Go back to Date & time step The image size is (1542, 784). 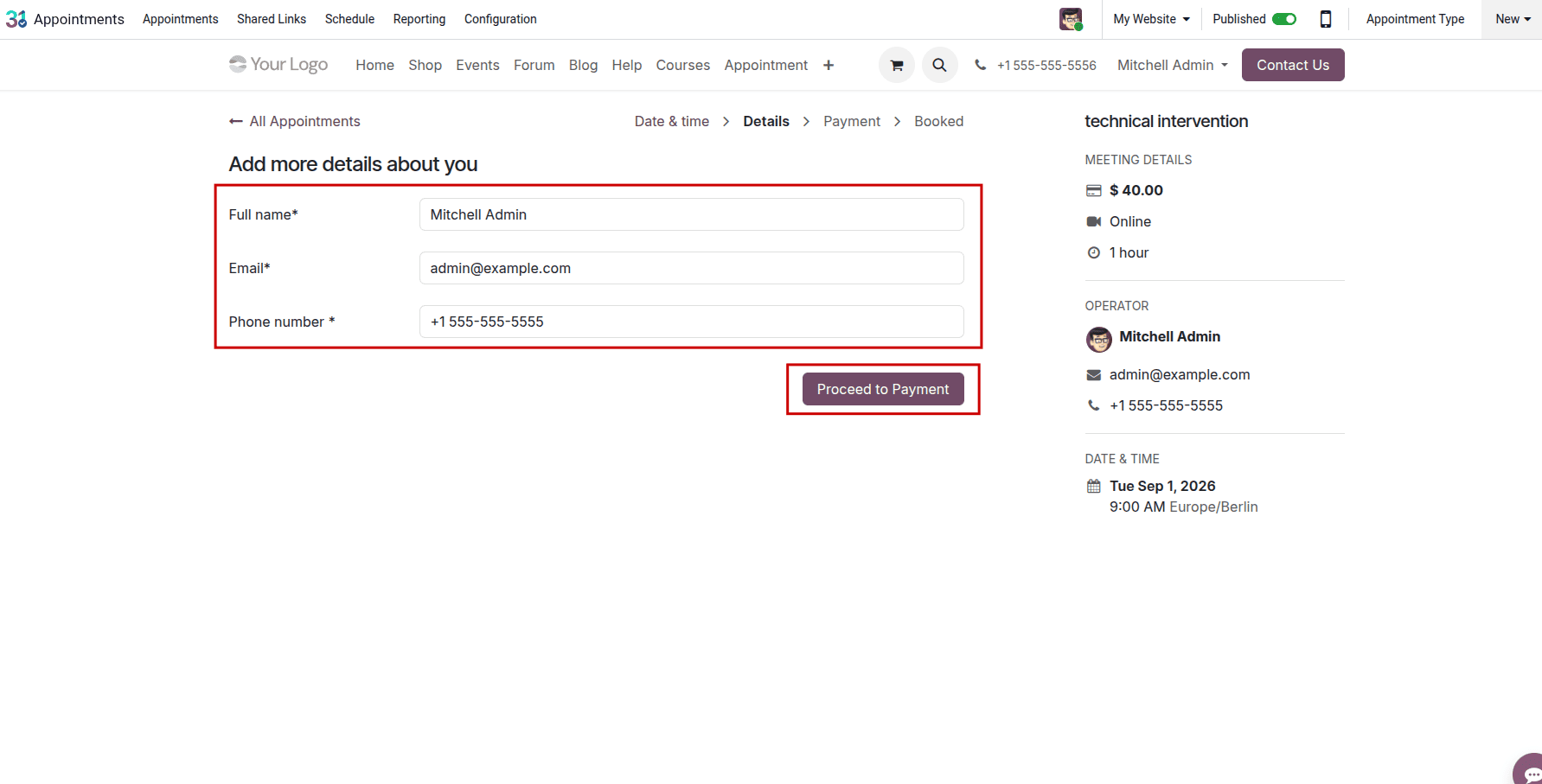click(x=671, y=121)
